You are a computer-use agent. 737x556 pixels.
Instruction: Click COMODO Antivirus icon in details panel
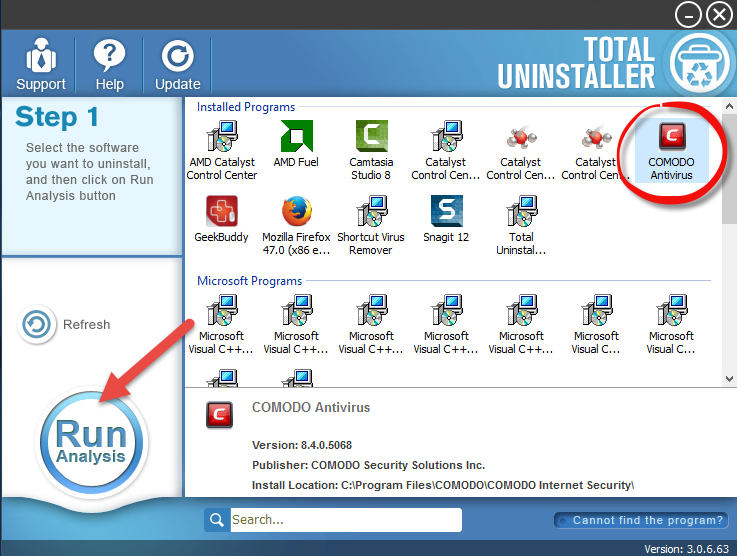(x=219, y=415)
